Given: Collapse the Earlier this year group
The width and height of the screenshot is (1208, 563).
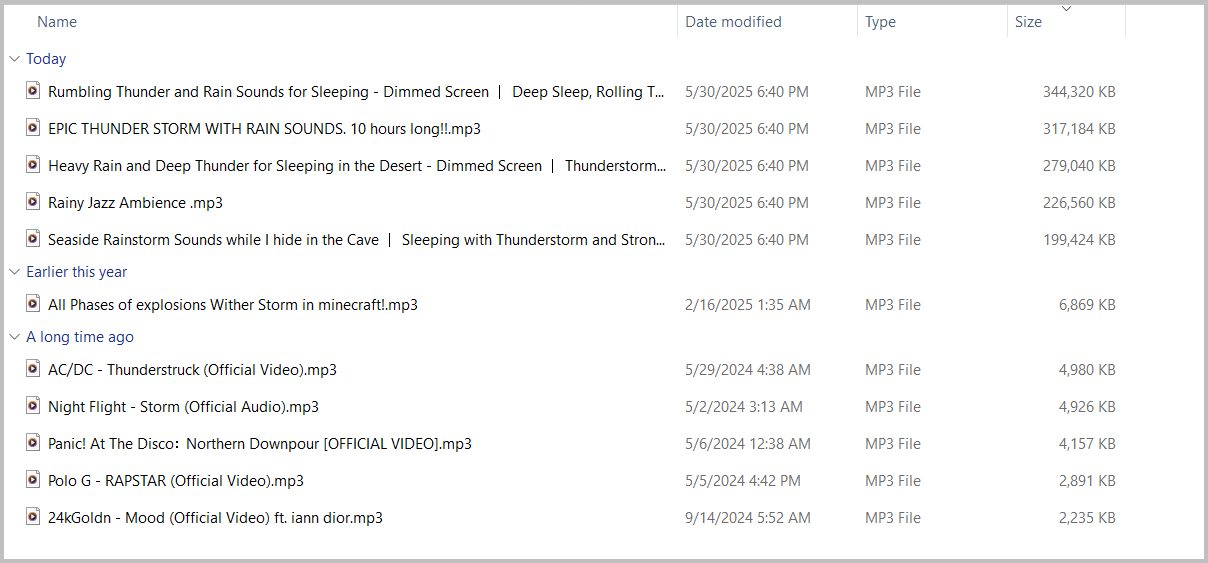Looking at the screenshot, I should point(14,272).
